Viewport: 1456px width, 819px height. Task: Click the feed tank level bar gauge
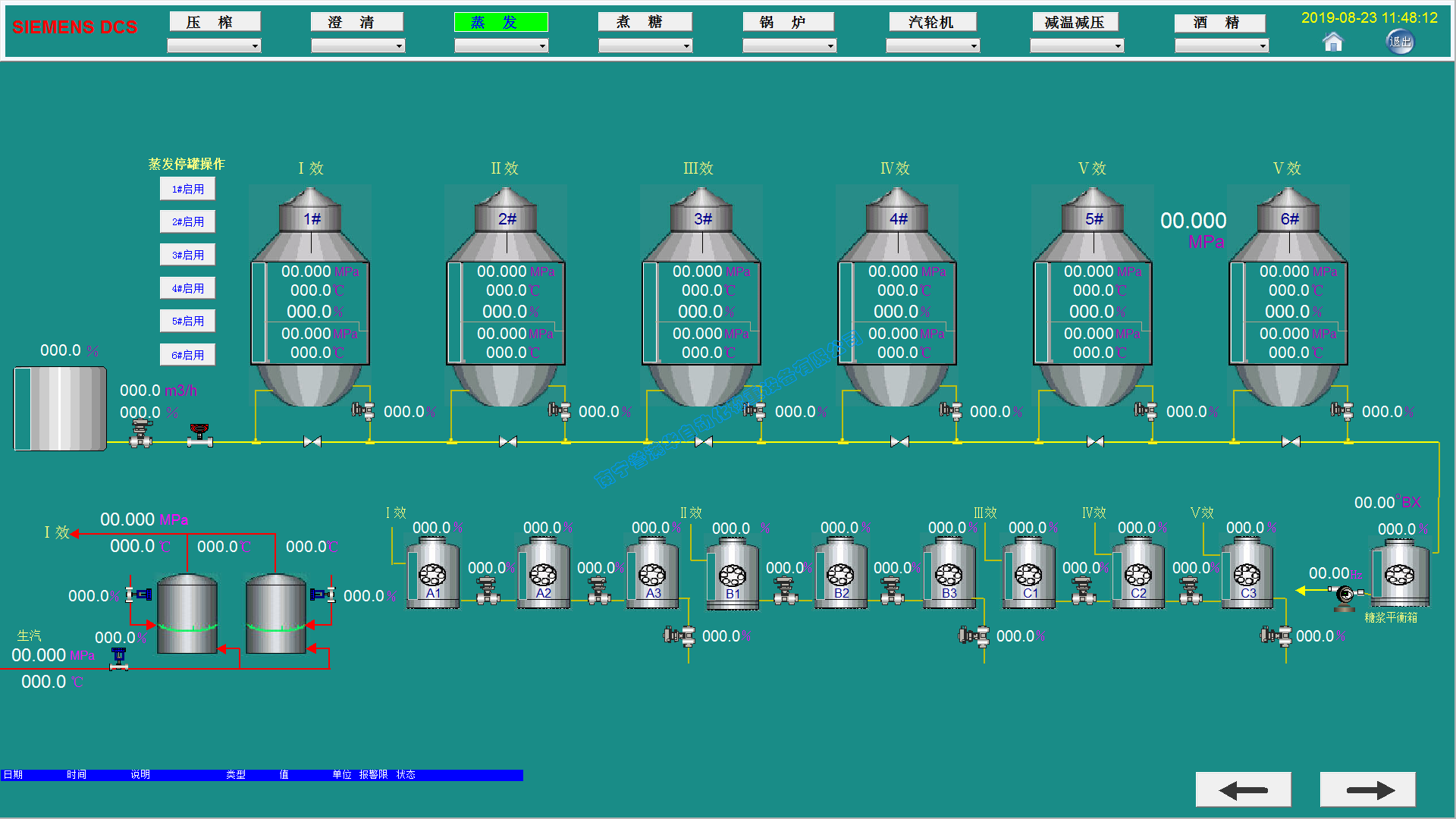(x=23, y=409)
